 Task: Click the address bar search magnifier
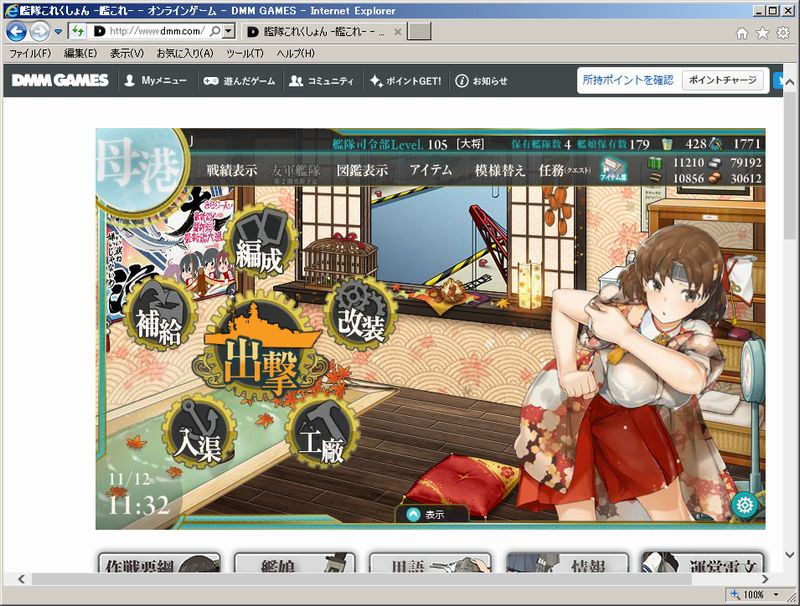tap(215, 32)
